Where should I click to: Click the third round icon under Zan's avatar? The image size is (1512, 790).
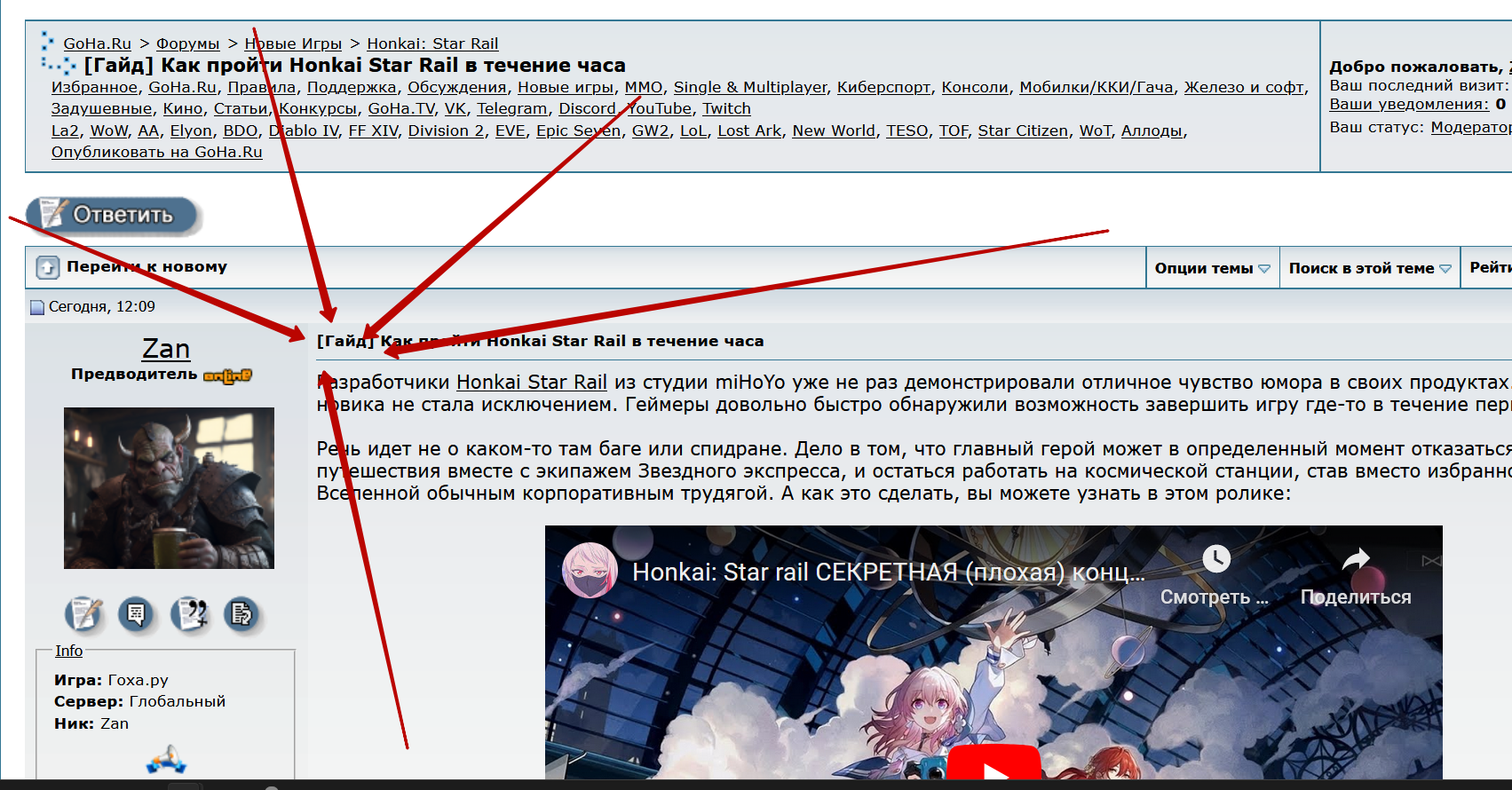(x=189, y=613)
